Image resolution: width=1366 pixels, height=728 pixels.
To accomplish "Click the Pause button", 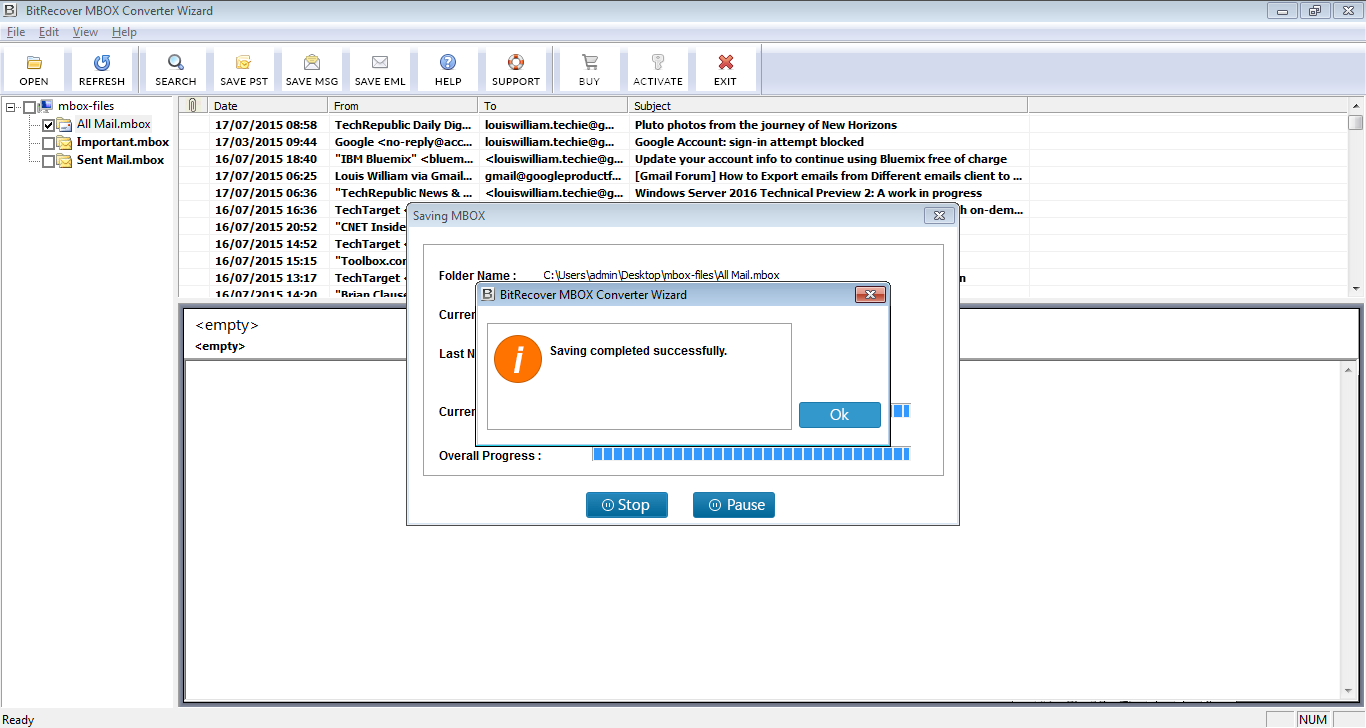I will (x=734, y=505).
